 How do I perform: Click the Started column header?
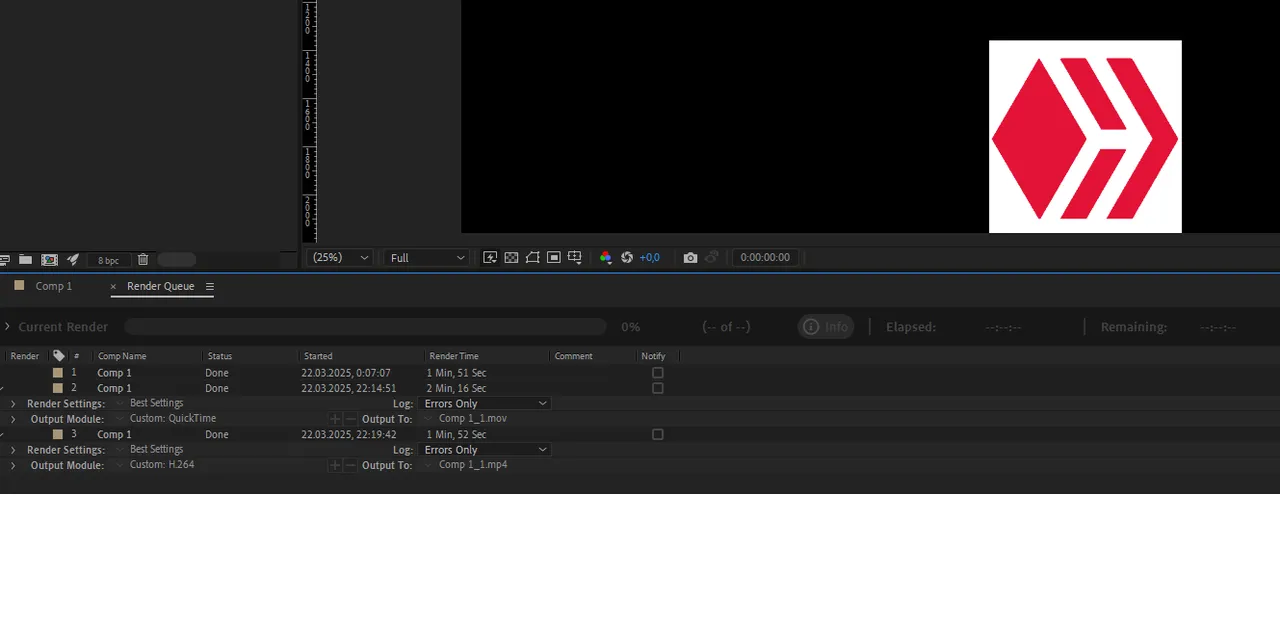click(x=318, y=356)
